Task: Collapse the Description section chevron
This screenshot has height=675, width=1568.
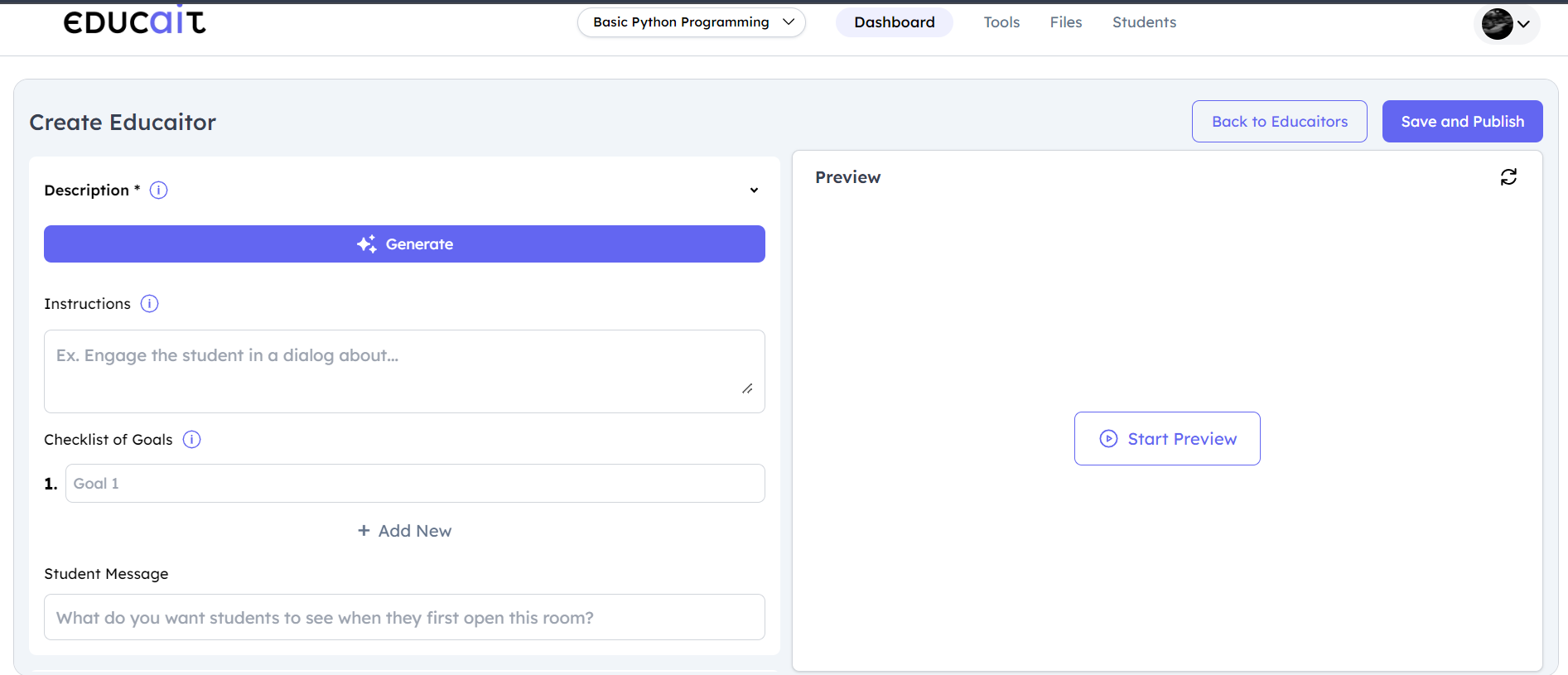Action: [x=754, y=190]
